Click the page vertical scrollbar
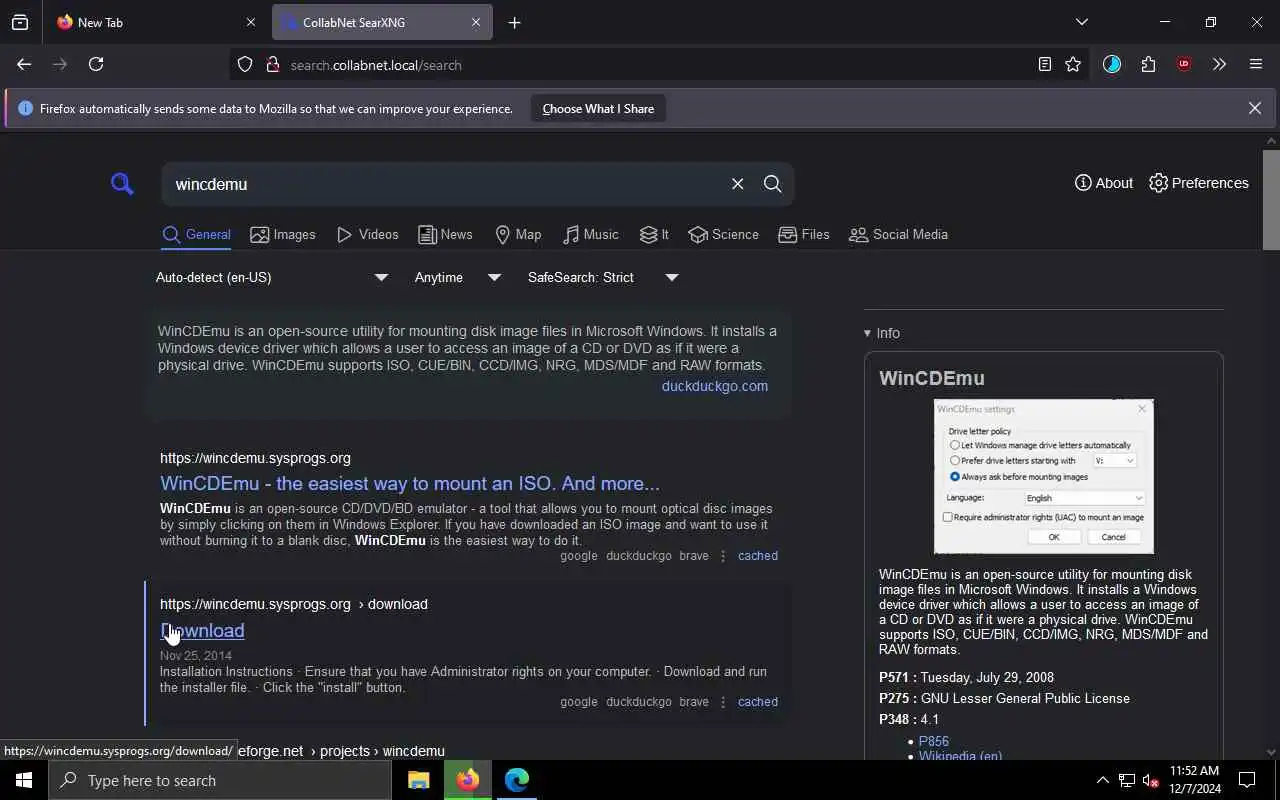The width and height of the screenshot is (1280, 800). click(1271, 200)
